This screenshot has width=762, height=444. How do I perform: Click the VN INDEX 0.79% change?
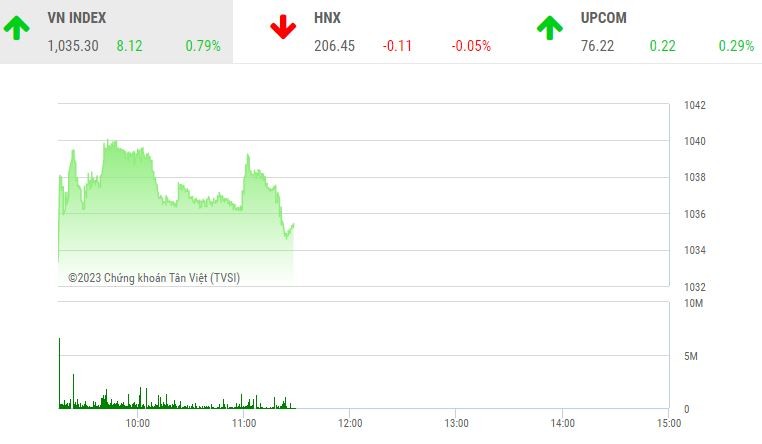(x=203, y=45)
